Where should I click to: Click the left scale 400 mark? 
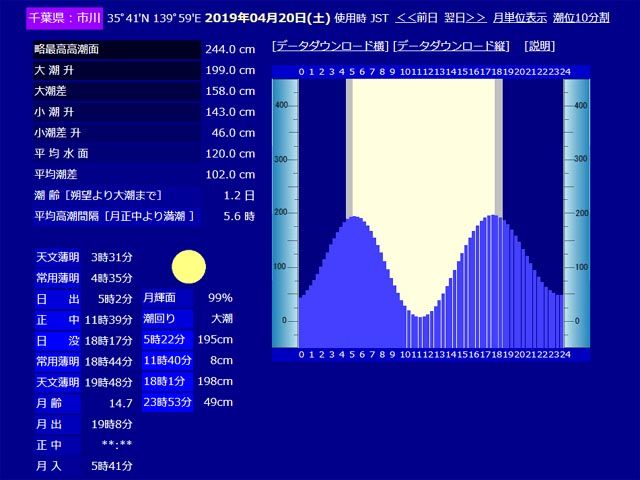pyautogui.click(x=281, y=105)
